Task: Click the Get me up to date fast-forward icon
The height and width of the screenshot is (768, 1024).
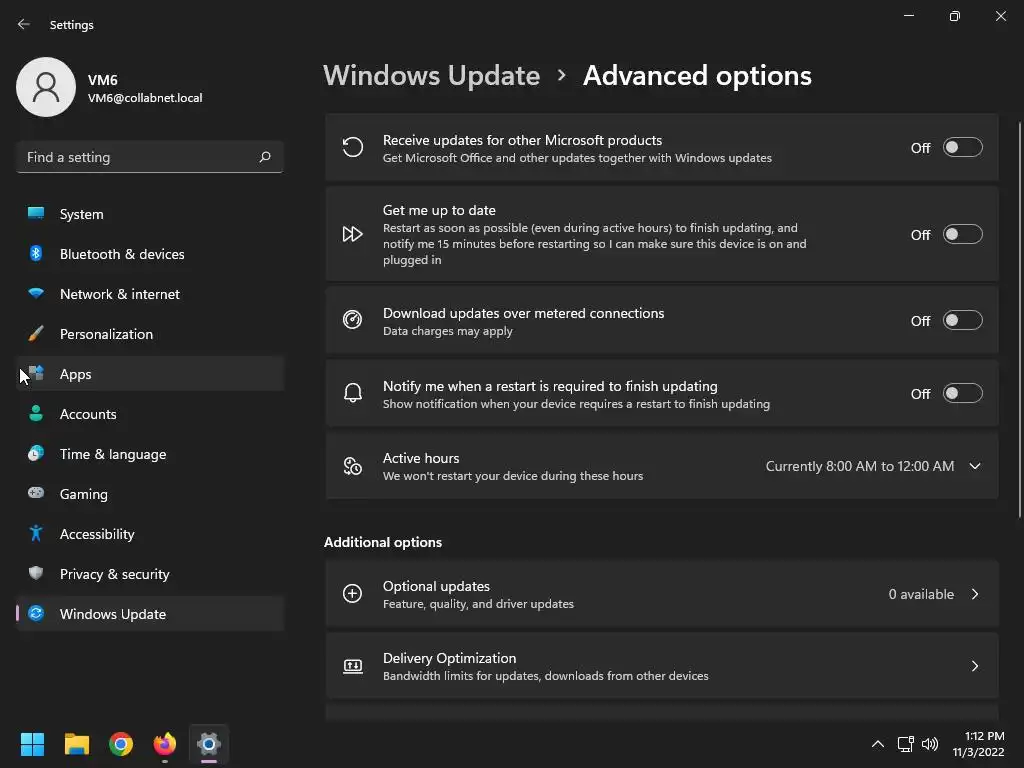Action: pyautogui.click(x=353, y=234)
